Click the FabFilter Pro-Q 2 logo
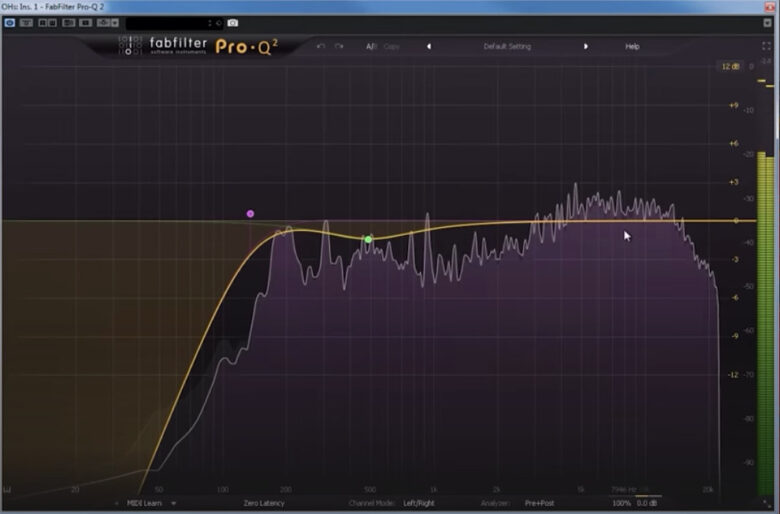Viewport: 780px width, 514px height. (198, 46)
